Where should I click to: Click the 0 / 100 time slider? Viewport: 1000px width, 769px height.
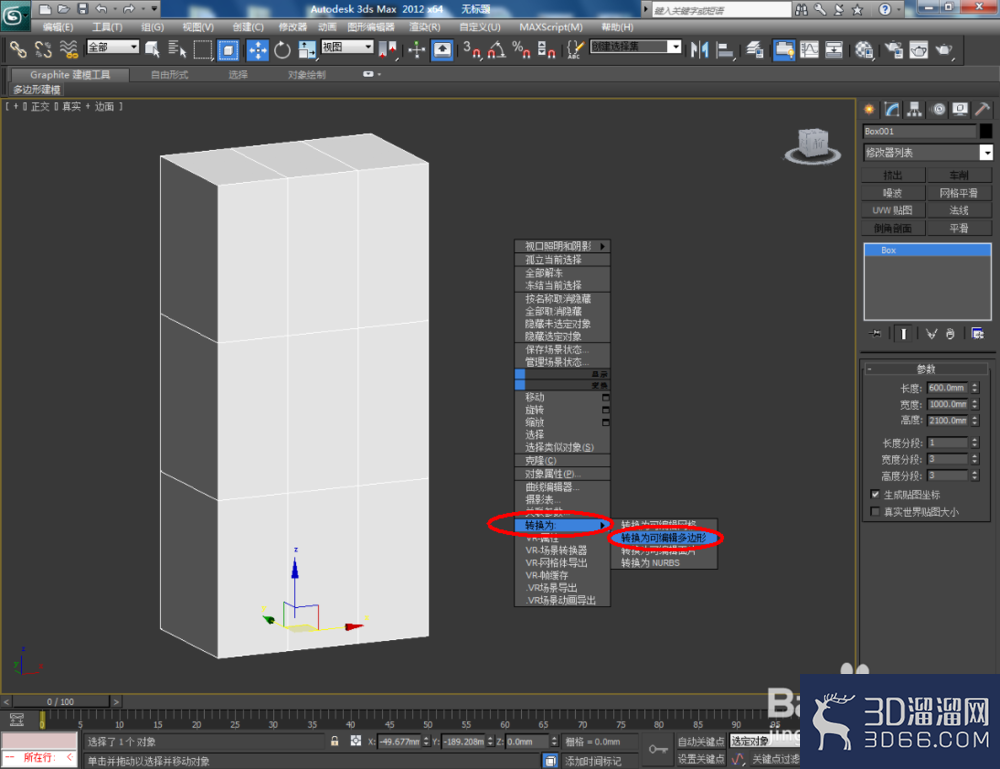tap(61, 701)
